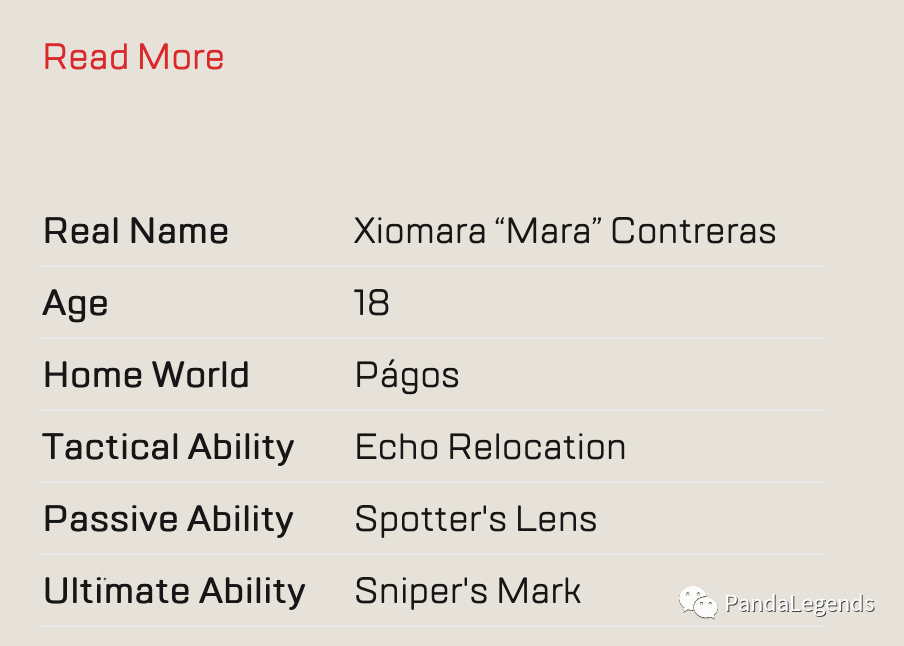Click the Sniper's Mark ability text

click(x=468, y=591)
